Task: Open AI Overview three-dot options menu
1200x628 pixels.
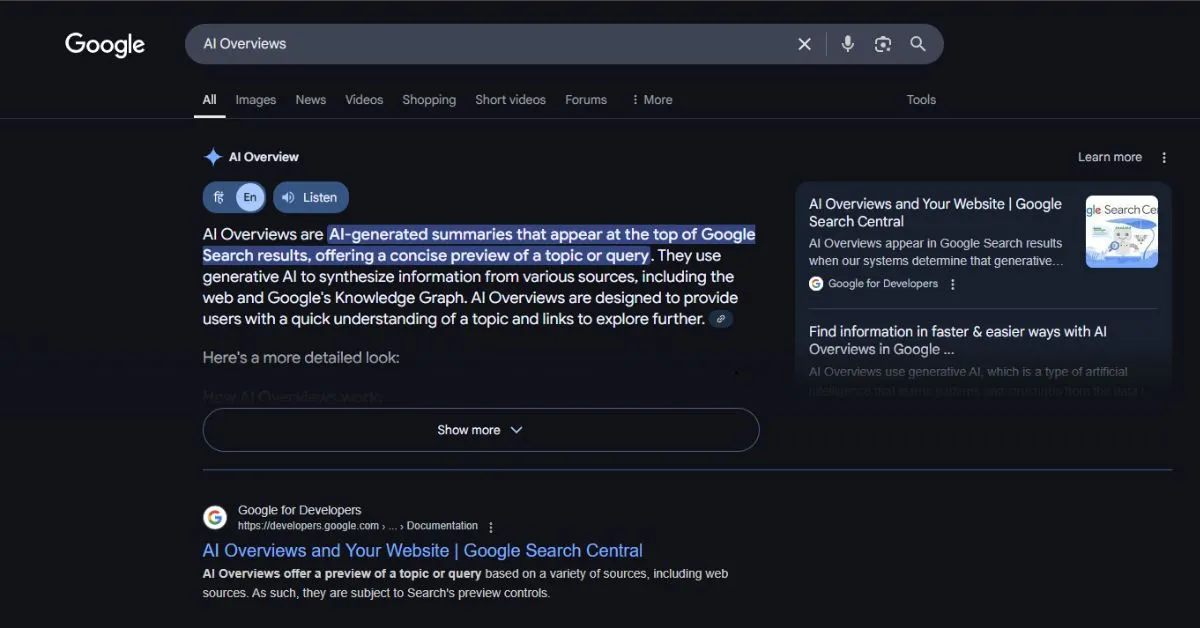Action: pyautogui.click(x=1164, y=157)
